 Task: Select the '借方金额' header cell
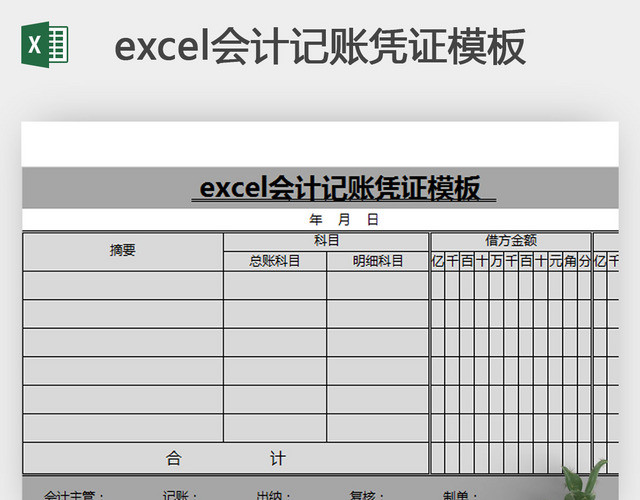click(x=511, y=242)
